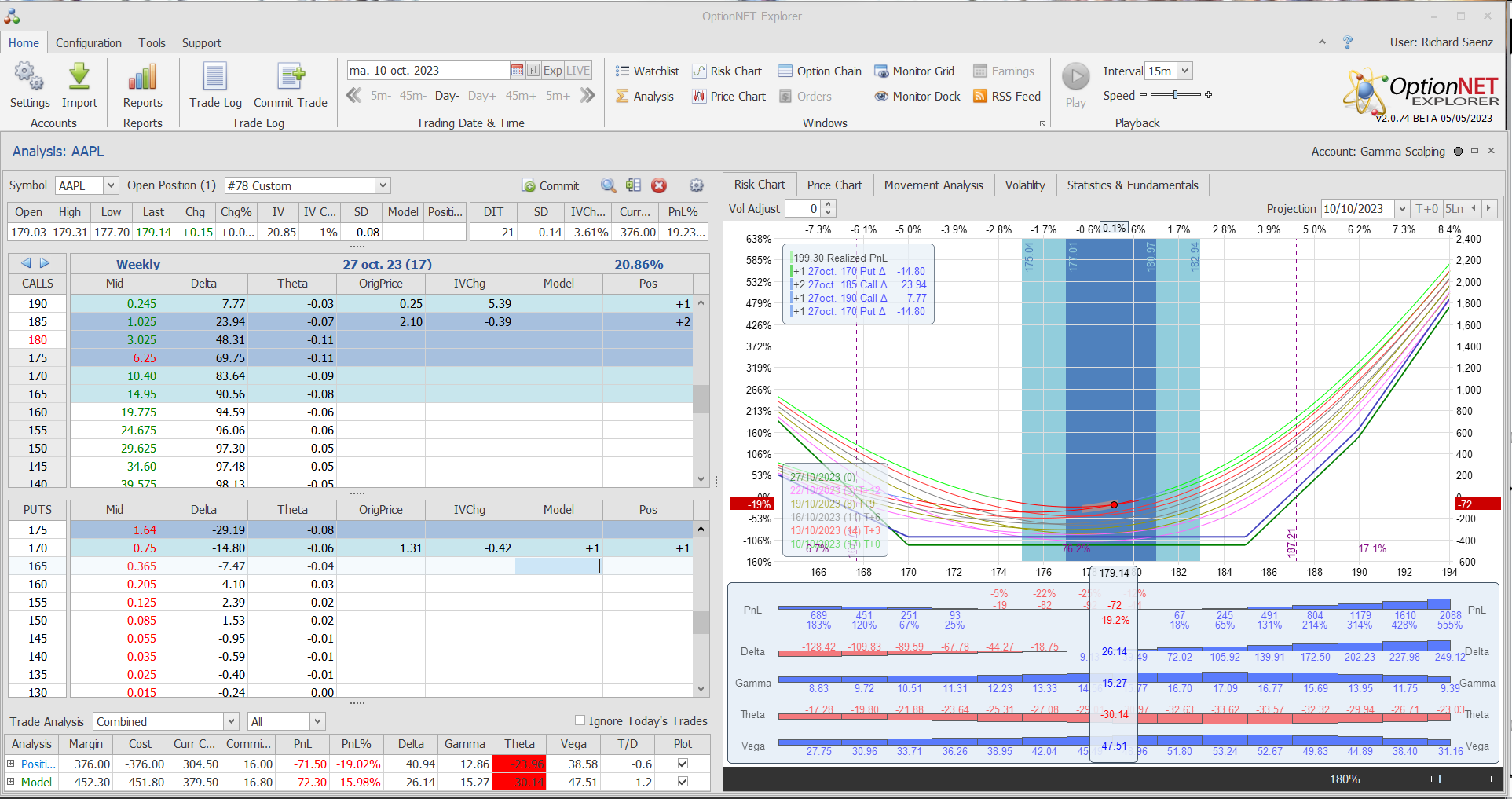Step forward 45 minutes with 45m+
1512x799 pixels.
(x=521, y=96)
